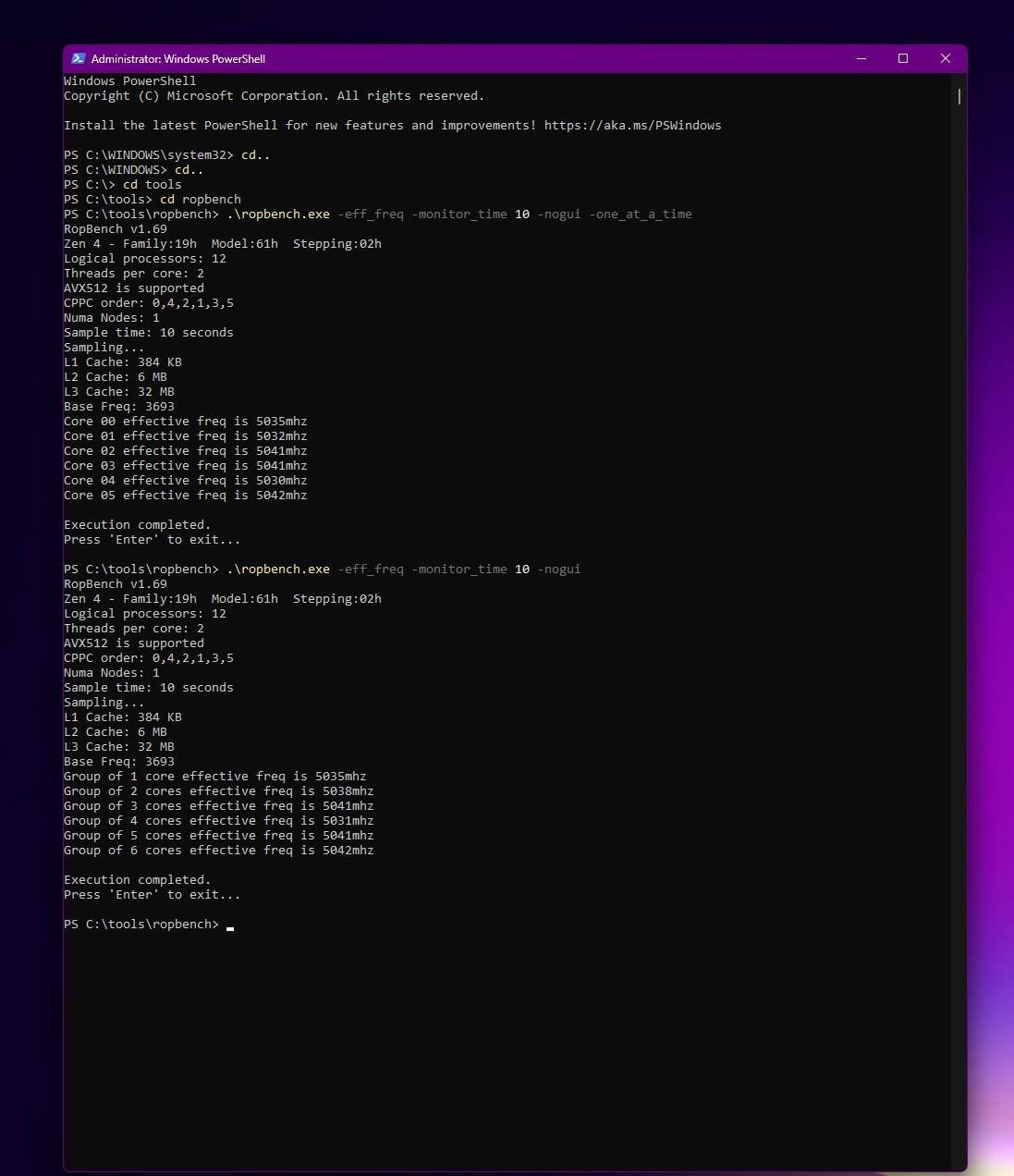Click the 'Core 02 effective freq is 5041mhz' line
This screenshot has height=1176, width=1014.
pos(186,451)
